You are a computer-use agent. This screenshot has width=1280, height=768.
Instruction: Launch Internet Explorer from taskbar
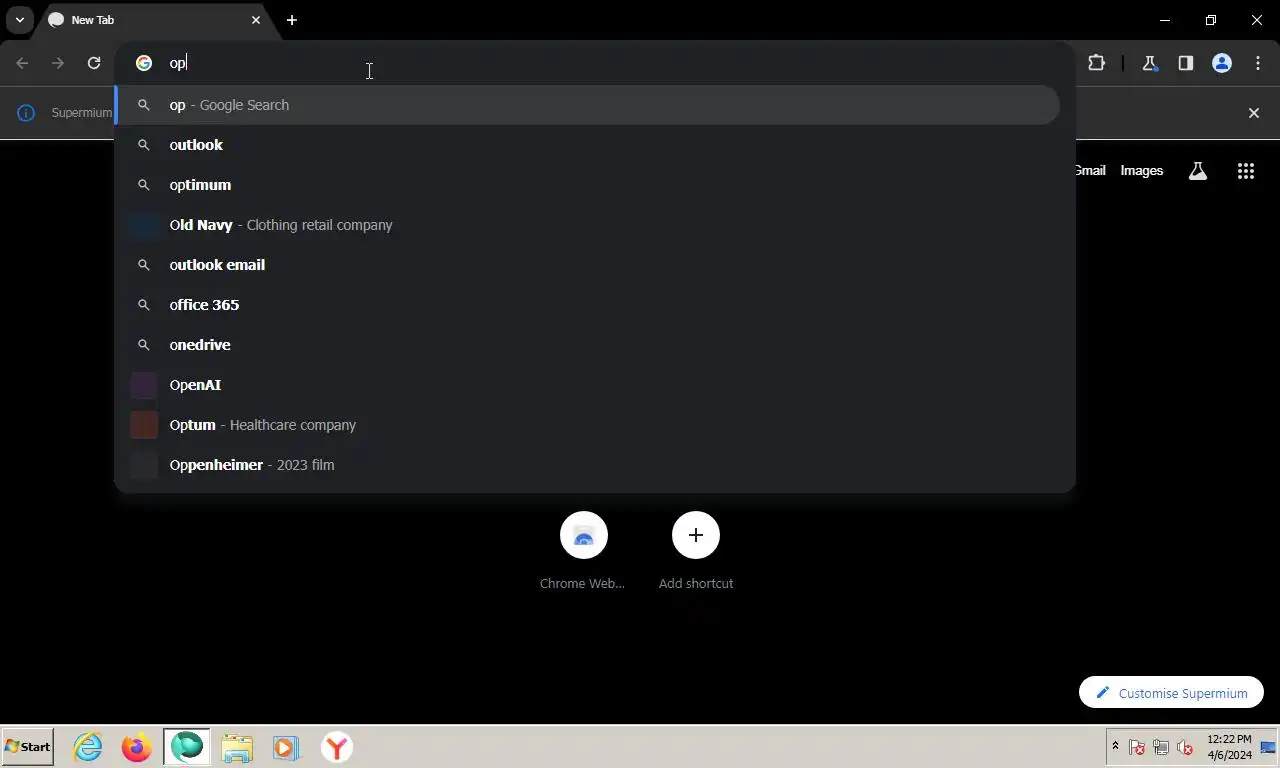click(x=88, y=747)
